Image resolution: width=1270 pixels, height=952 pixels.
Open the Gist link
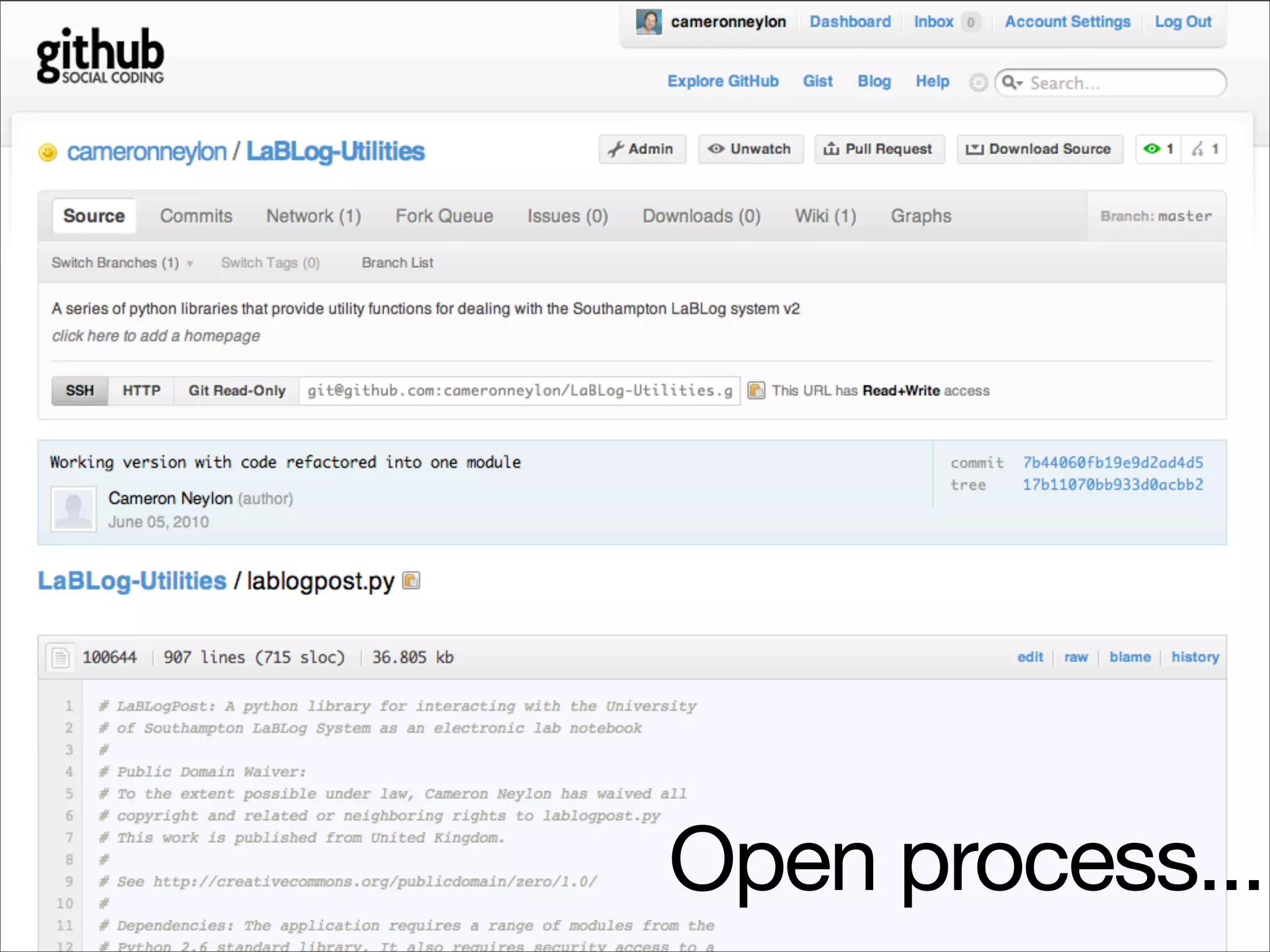[x=818, y=82]
